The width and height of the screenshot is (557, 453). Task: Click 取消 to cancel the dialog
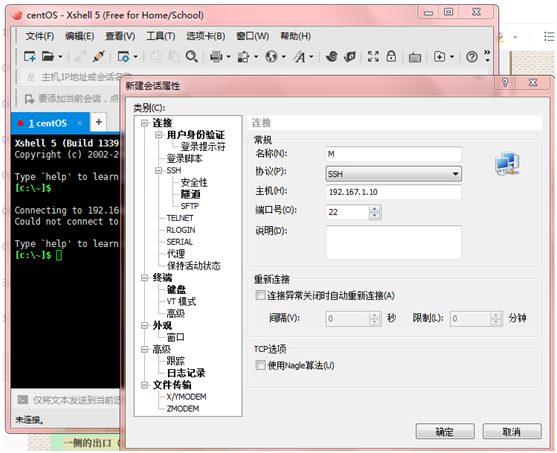512,432
